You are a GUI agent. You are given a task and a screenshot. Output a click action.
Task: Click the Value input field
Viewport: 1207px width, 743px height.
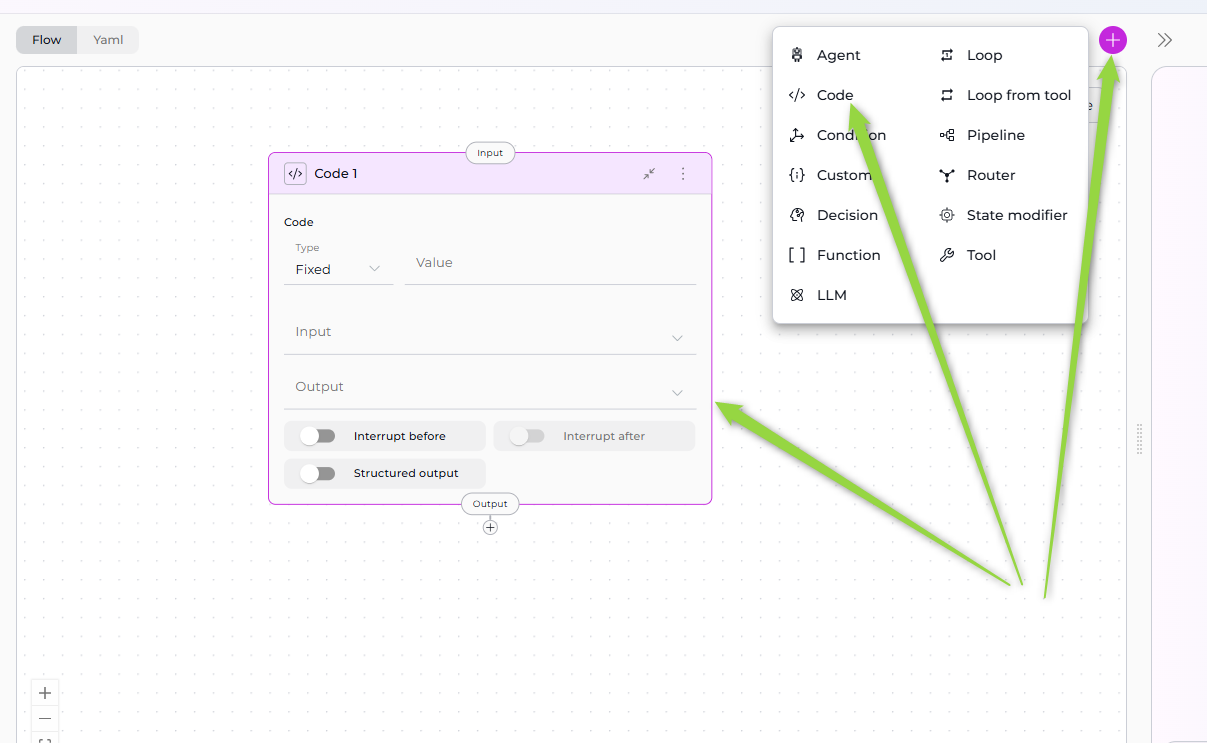pos(550,263)
